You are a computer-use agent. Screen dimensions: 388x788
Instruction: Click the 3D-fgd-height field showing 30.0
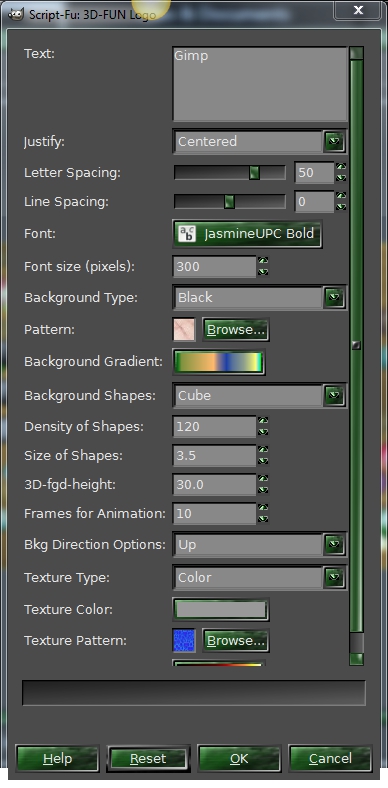point(215,484)
